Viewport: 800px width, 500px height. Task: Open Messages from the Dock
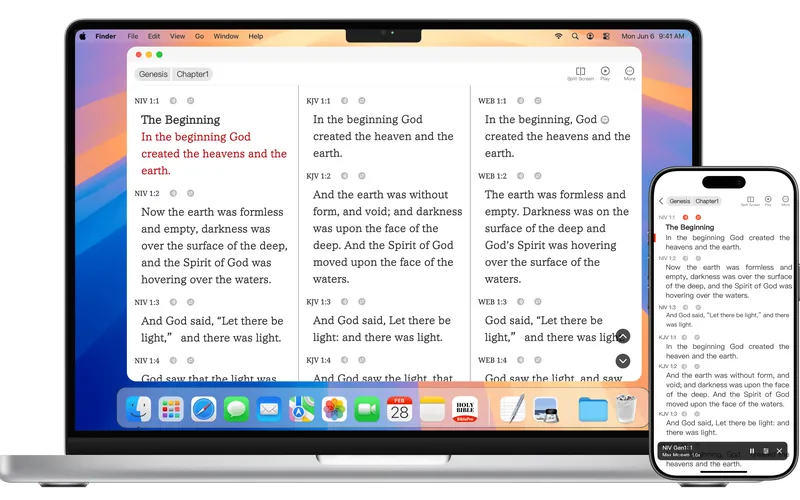(x=236, y=409)
